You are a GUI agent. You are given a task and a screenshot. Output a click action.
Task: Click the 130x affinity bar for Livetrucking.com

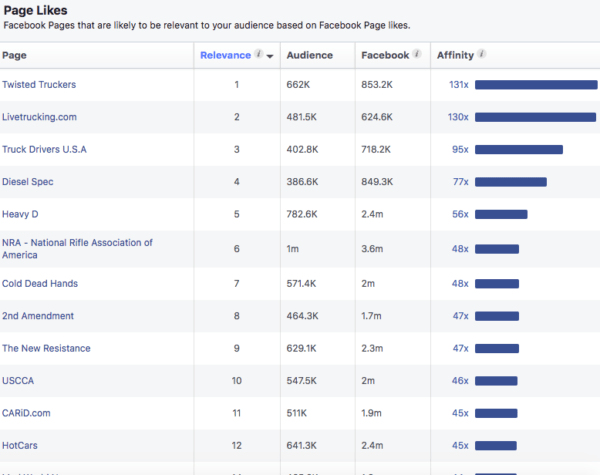pos(535,117)
